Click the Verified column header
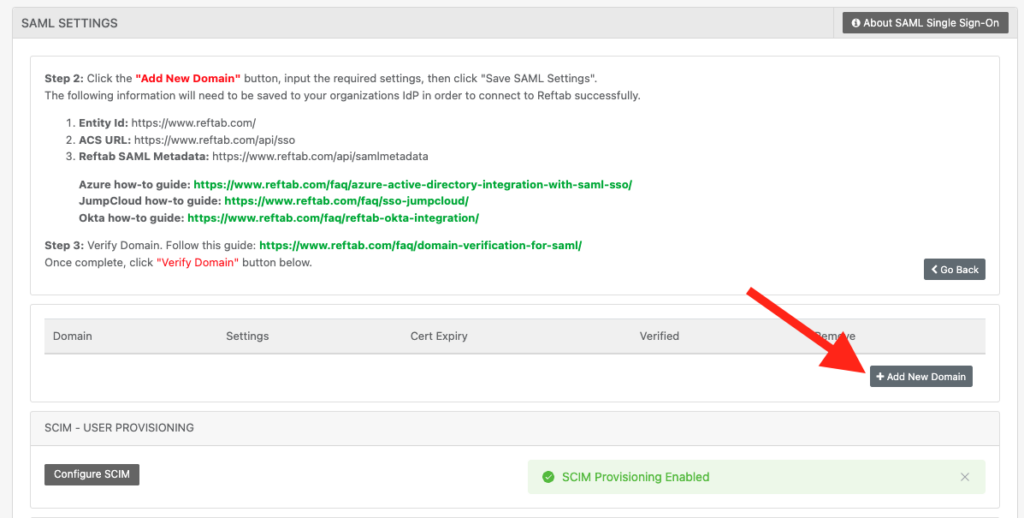This screenshot has height=518, width=1024. (659, 336)
